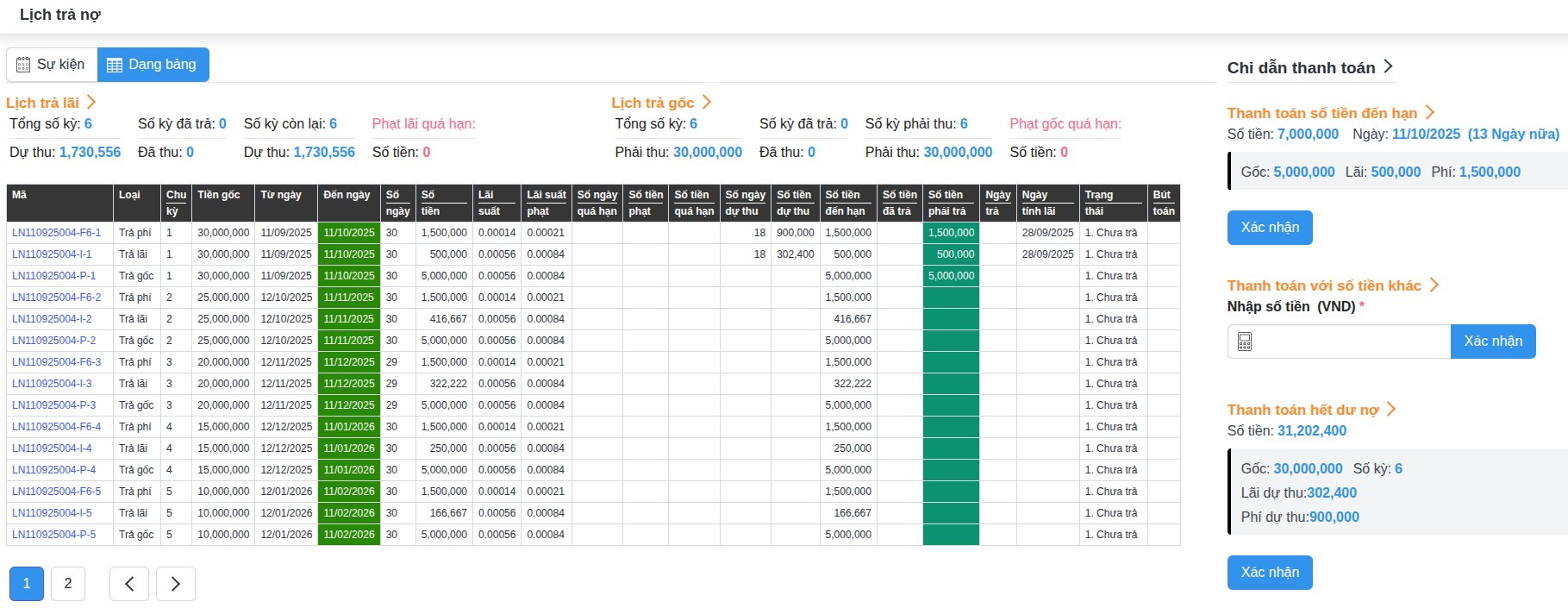Click the calculator icon in amount field
1568x608 pixels.
coord(1244,342)
